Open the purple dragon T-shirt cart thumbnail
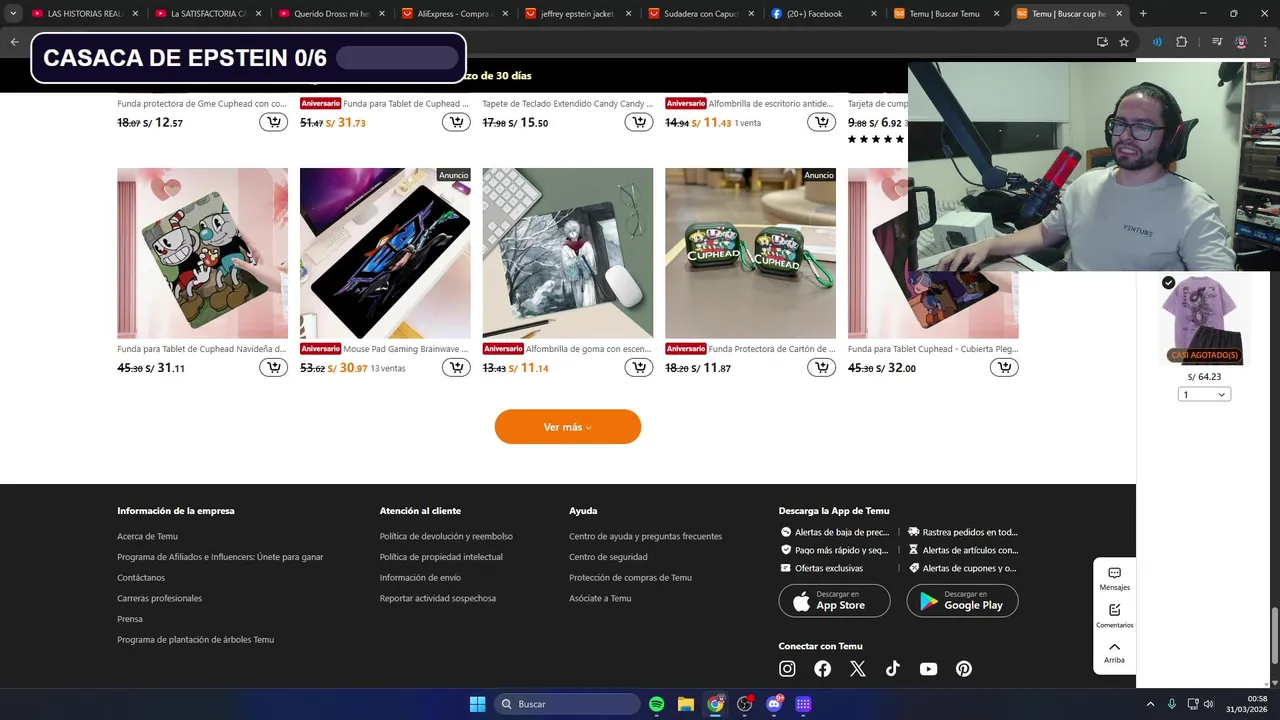Image resolution: width=1280 pixels, height=720 pixels. point(1204,320)
